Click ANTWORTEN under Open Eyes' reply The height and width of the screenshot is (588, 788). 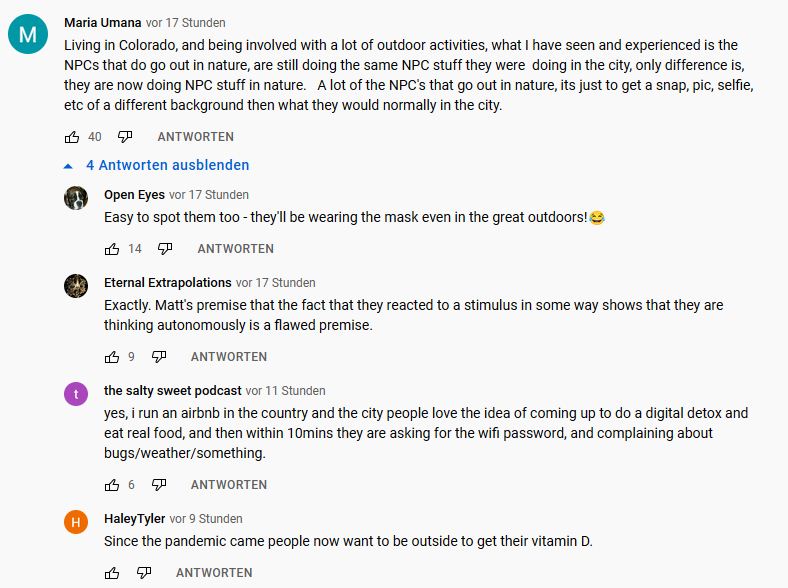click(x=235, y=249)
